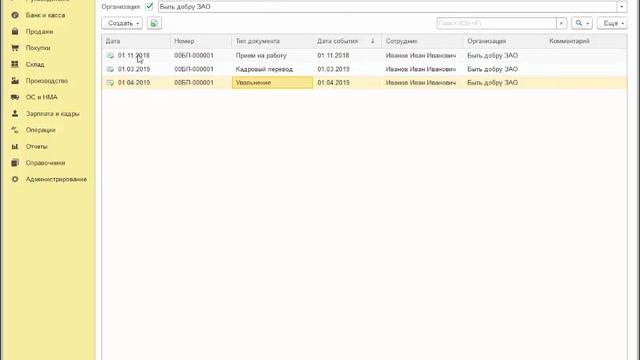Click Быть добру ЗАО in Прием на работу row

[493, 56]
